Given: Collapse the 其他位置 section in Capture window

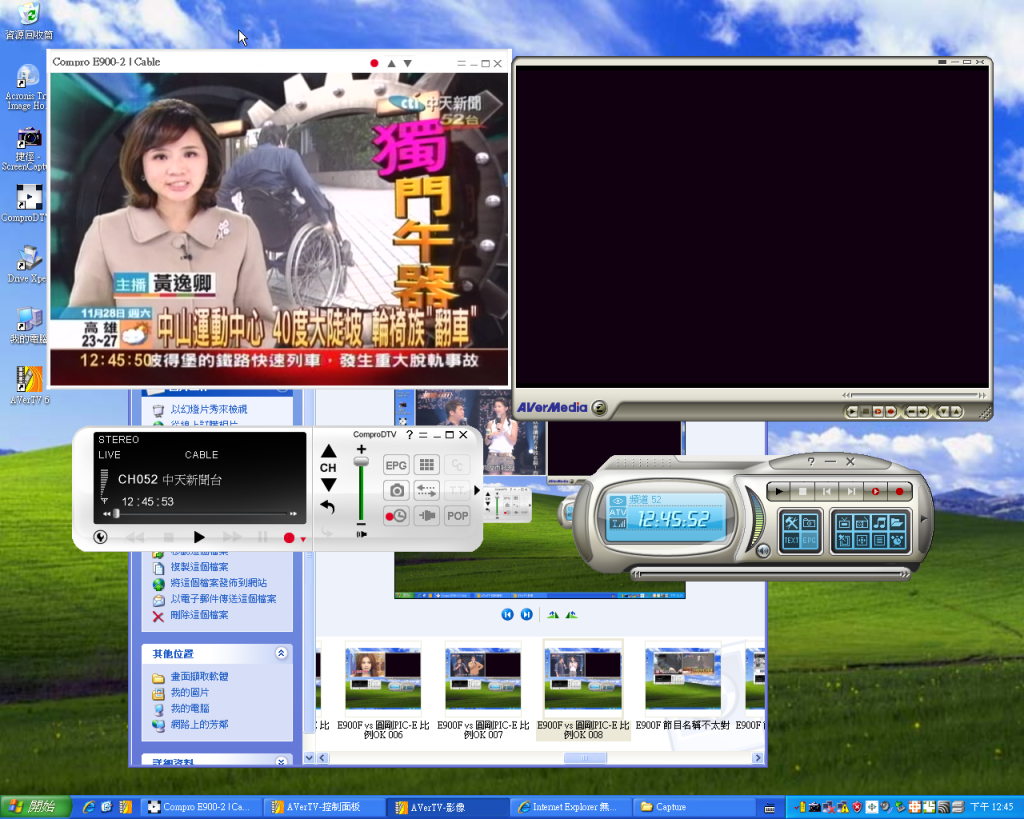Looking at the screenshot, I should tap(281, 653).
